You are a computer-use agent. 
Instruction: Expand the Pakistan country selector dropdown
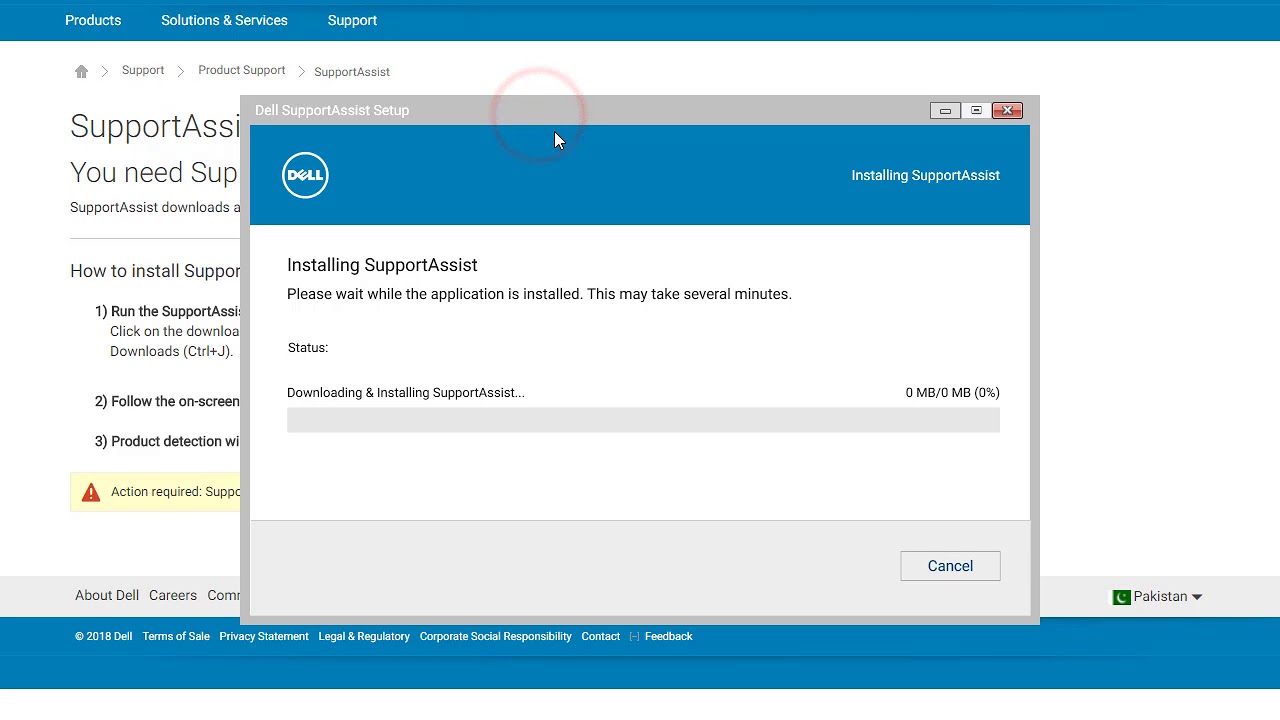point(1196,597)
